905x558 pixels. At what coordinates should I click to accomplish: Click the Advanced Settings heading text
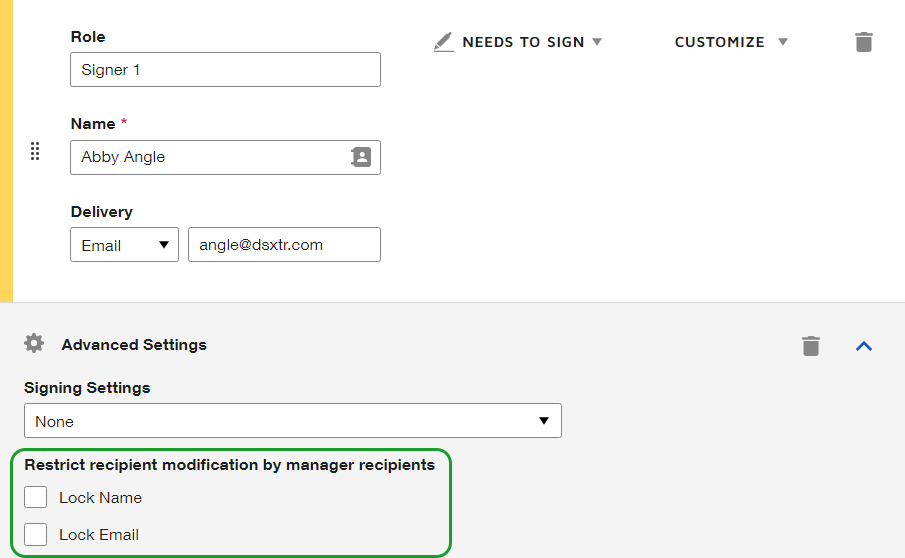pyautogui.click(x=134, y=344)
